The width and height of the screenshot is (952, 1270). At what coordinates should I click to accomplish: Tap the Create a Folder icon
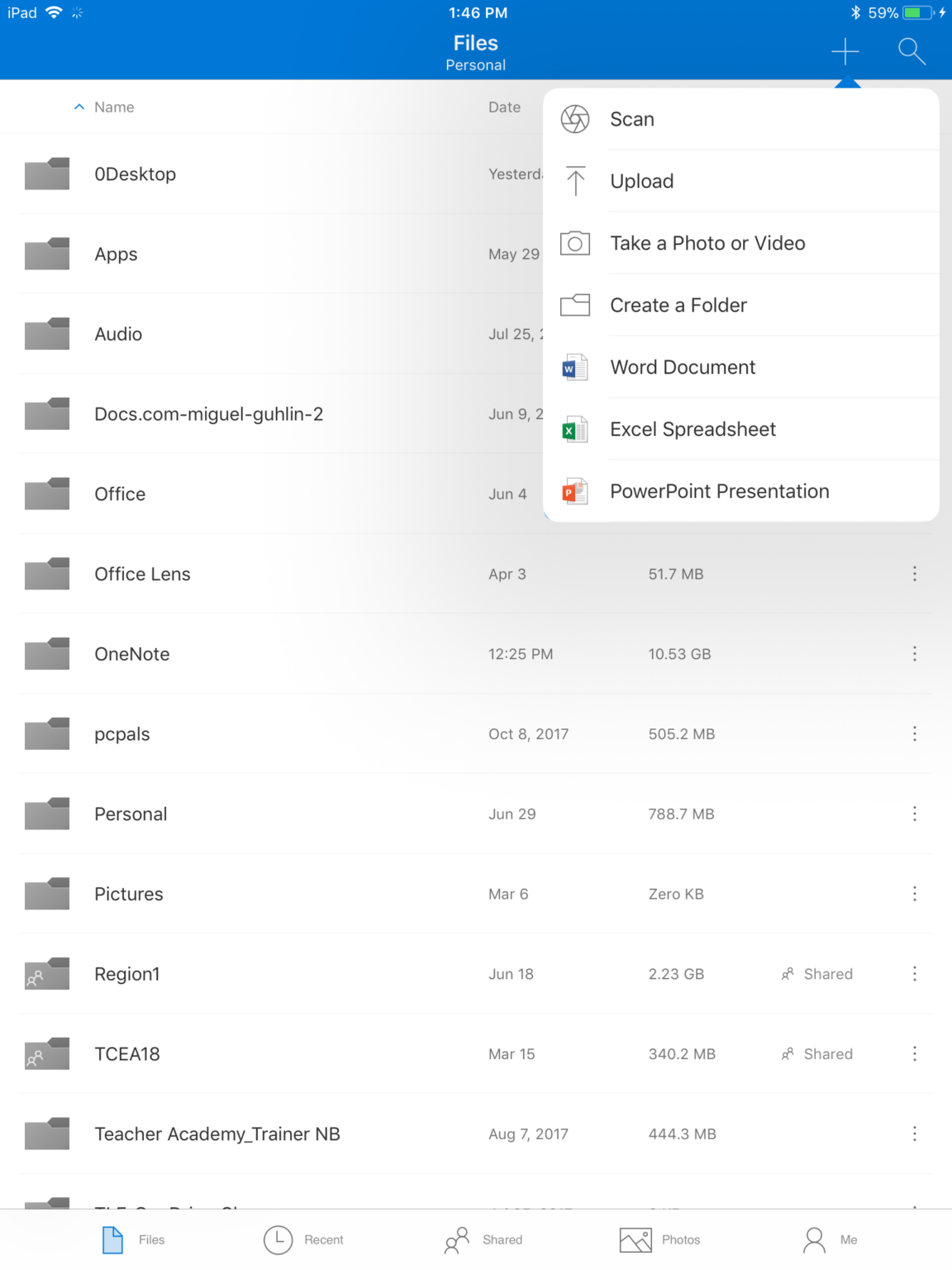(575, 304)
